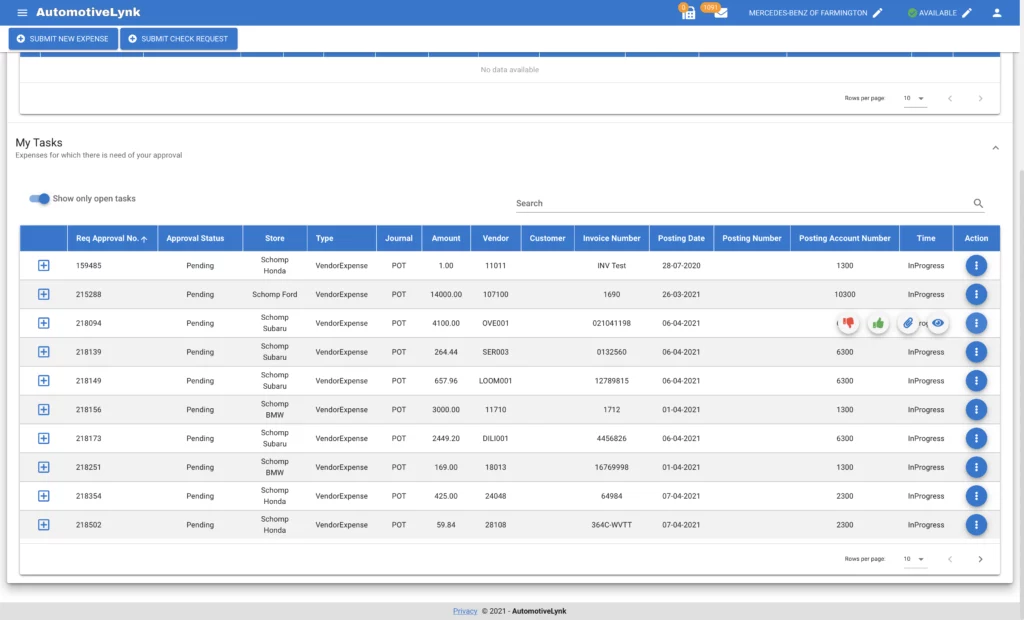Edit Available status pencil icon

[967, 12]
